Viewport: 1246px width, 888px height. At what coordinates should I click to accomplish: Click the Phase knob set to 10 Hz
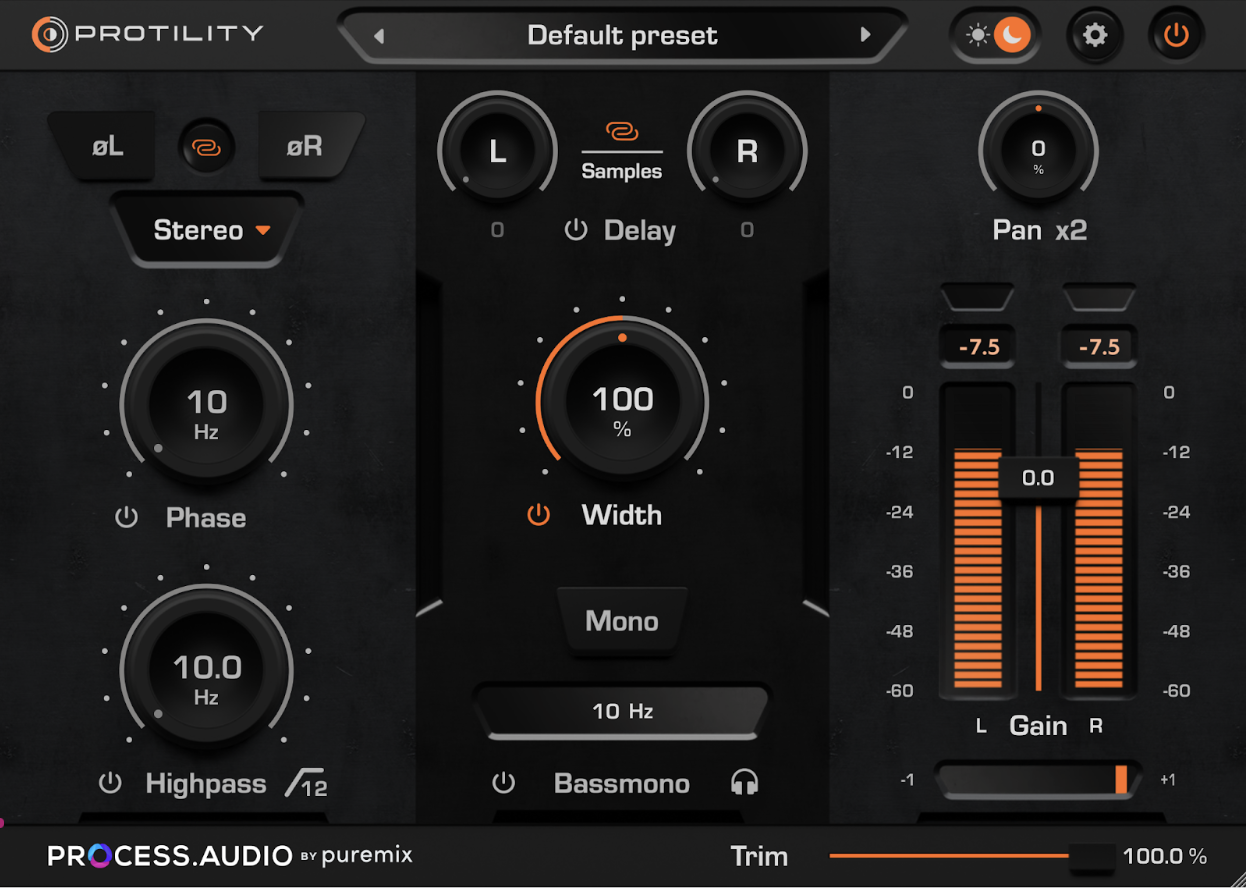(x=206, y=405)
